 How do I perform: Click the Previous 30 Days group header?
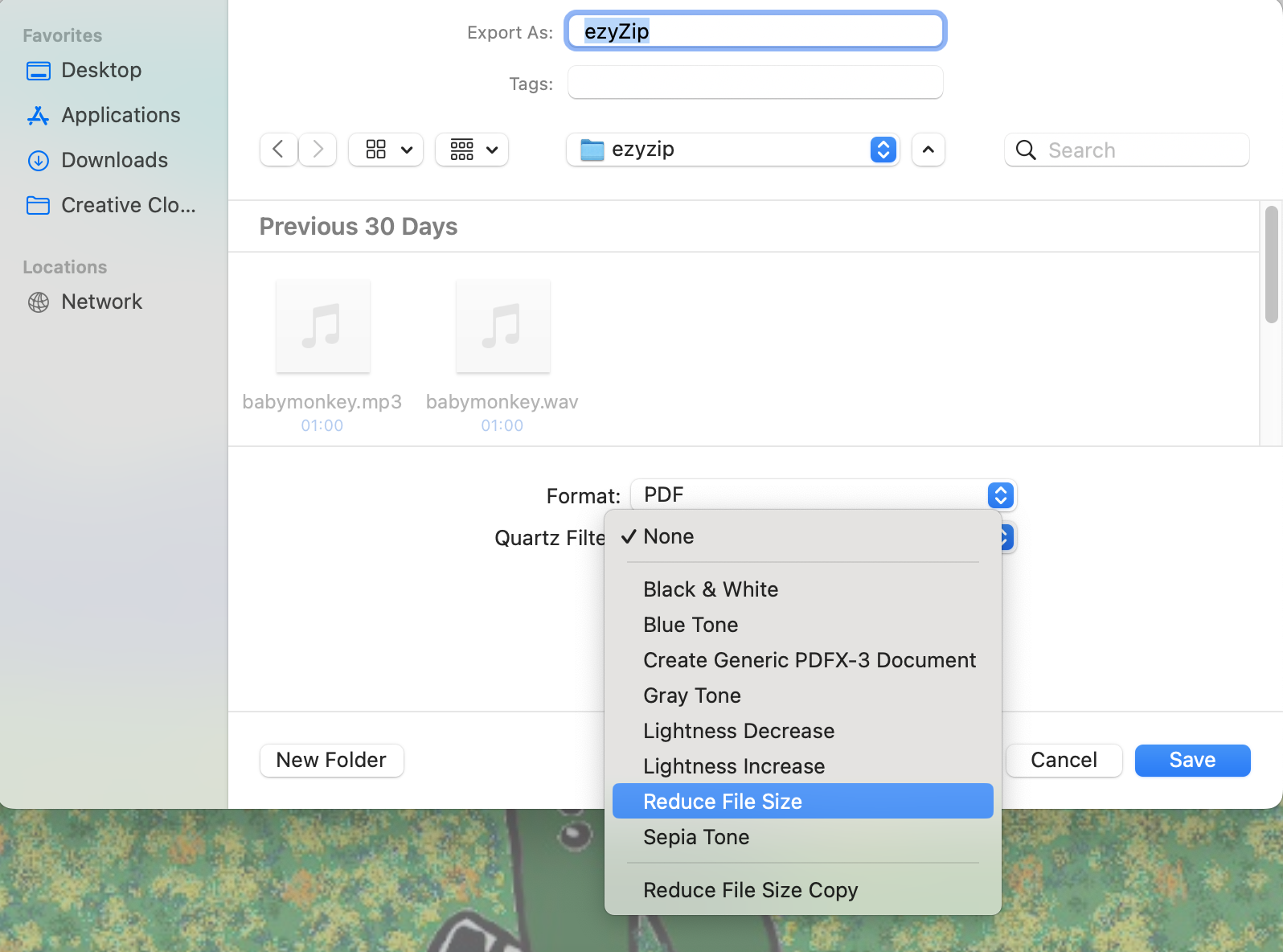[x=359, y=227]
